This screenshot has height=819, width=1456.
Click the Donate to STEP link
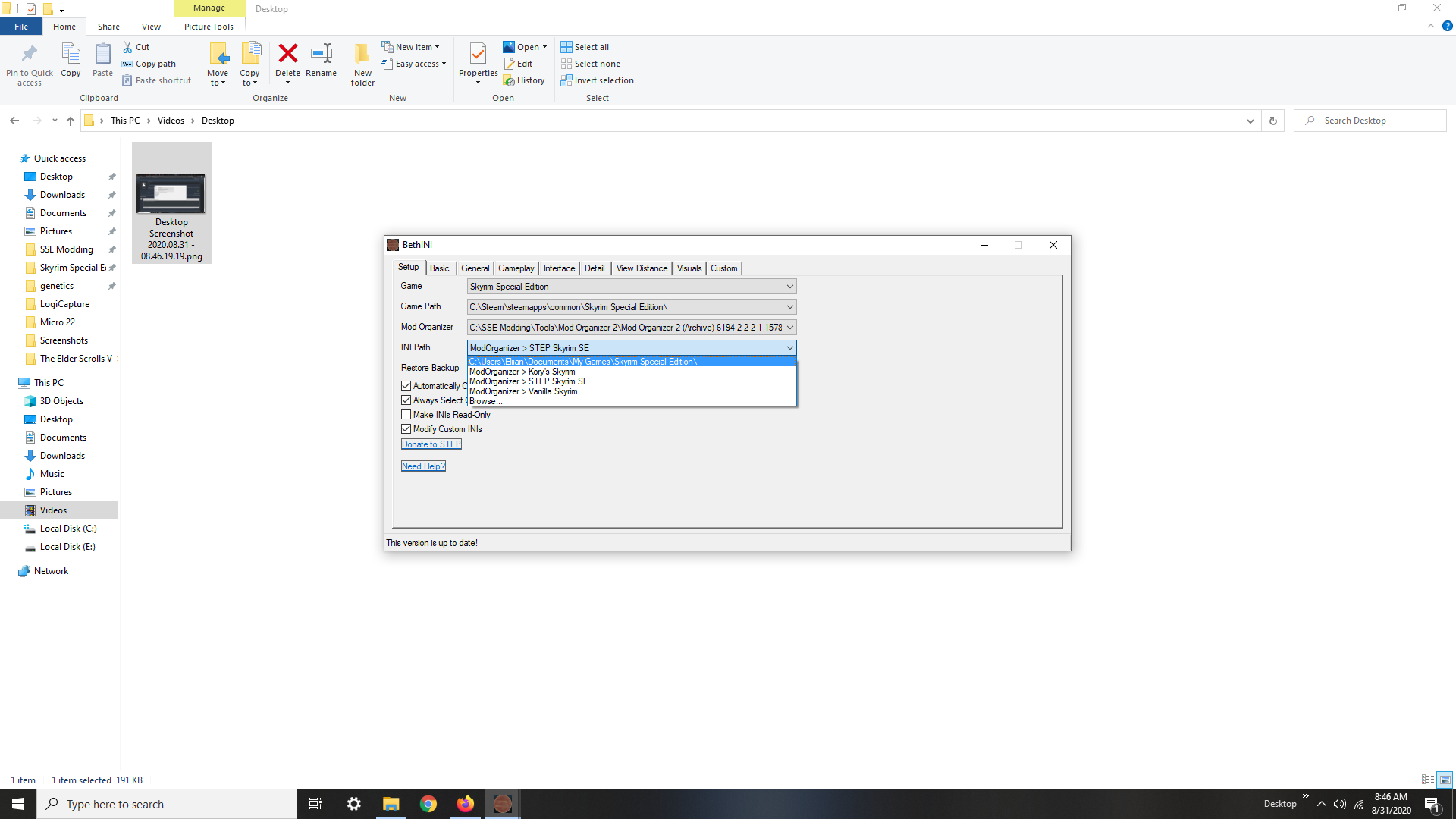tap(431, 444)
